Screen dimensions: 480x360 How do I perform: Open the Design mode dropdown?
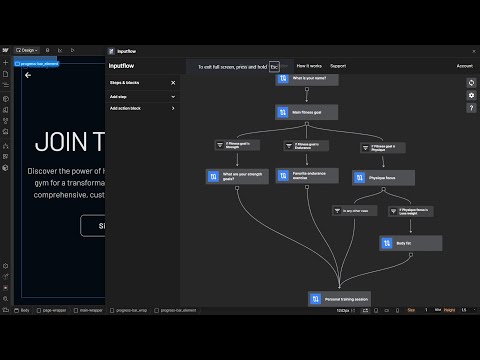[x=27, y=50]
